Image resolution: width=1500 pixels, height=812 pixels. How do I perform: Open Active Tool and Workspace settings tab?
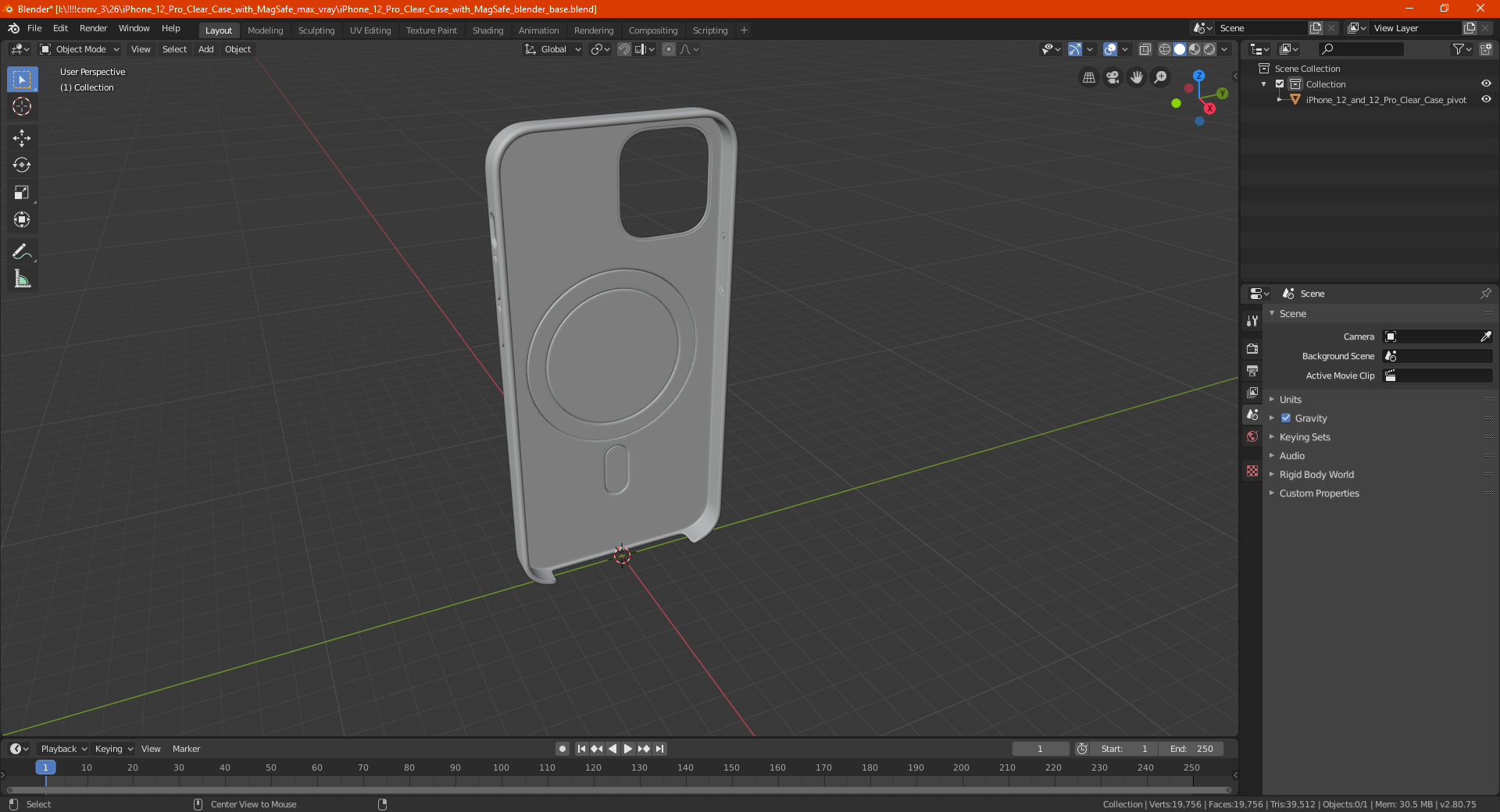(x=1252, y=320)
